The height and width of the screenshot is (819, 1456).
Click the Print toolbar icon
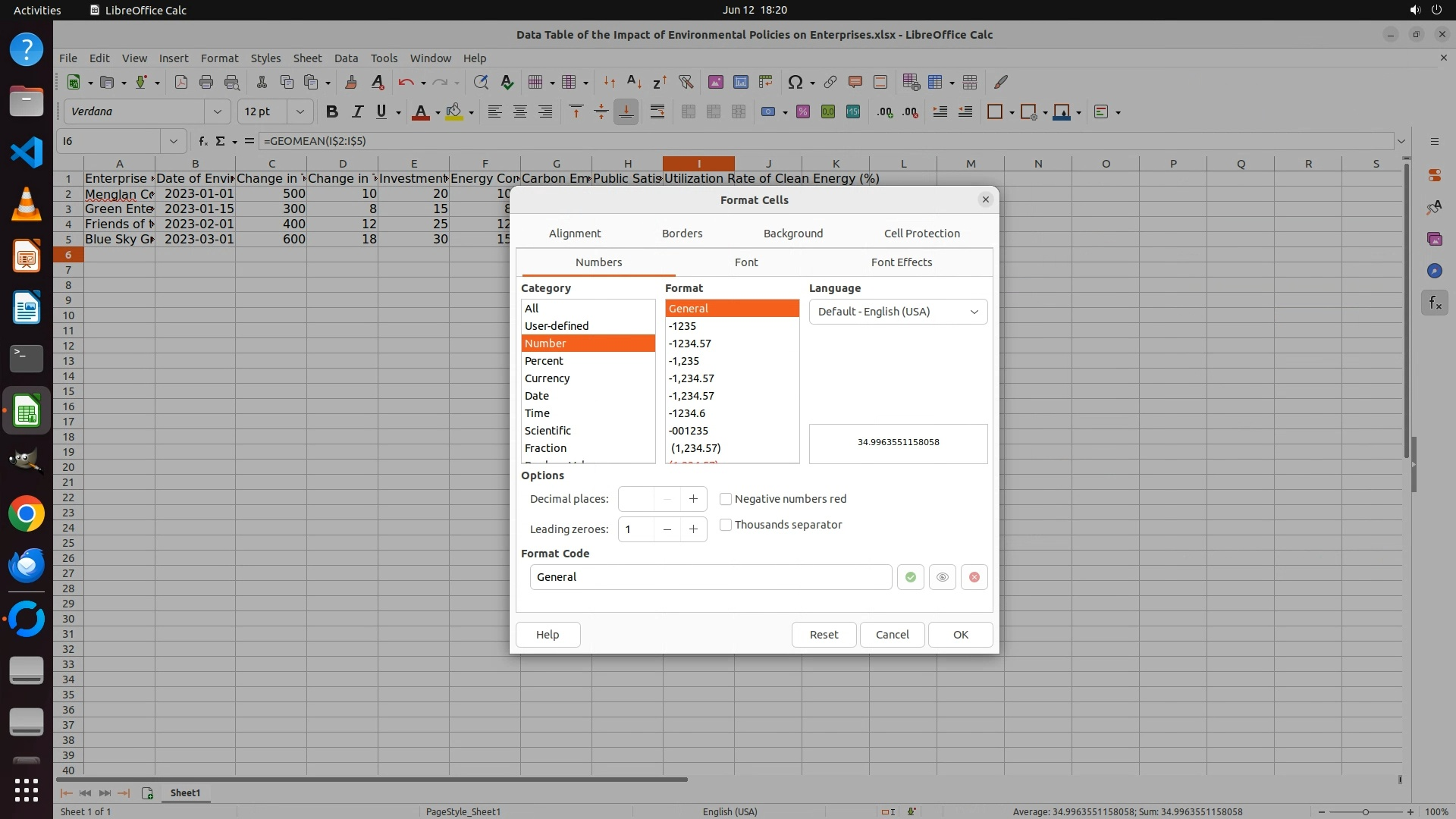206,82
